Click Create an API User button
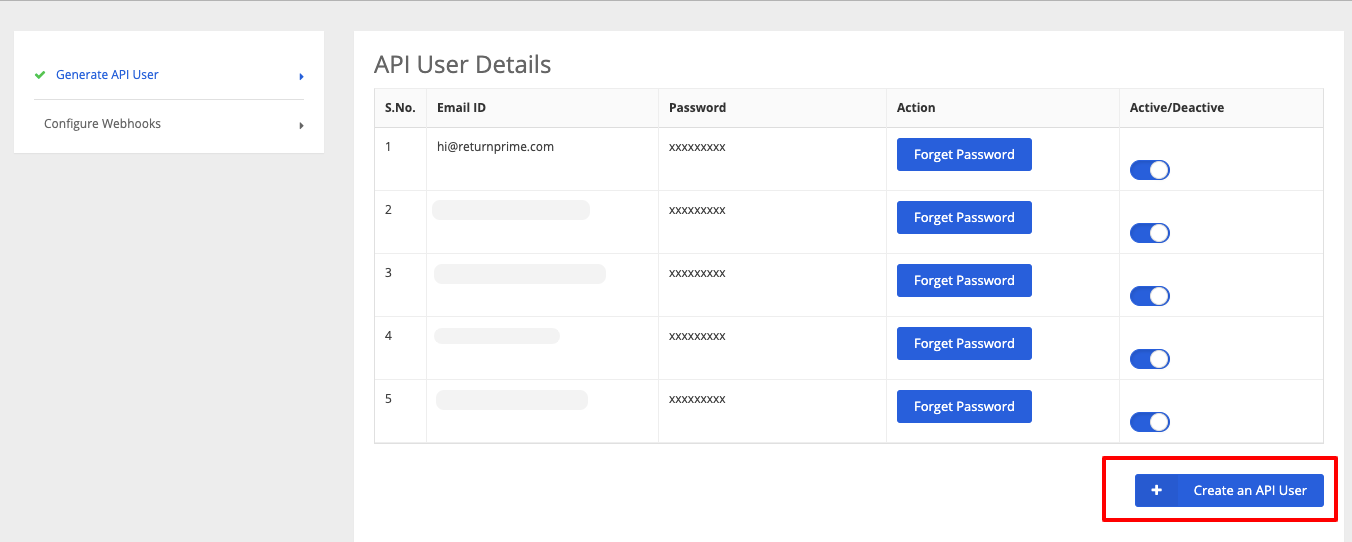Image resolution: width=1352 pixels, height=542 pixels. [x=1229, y=491]
